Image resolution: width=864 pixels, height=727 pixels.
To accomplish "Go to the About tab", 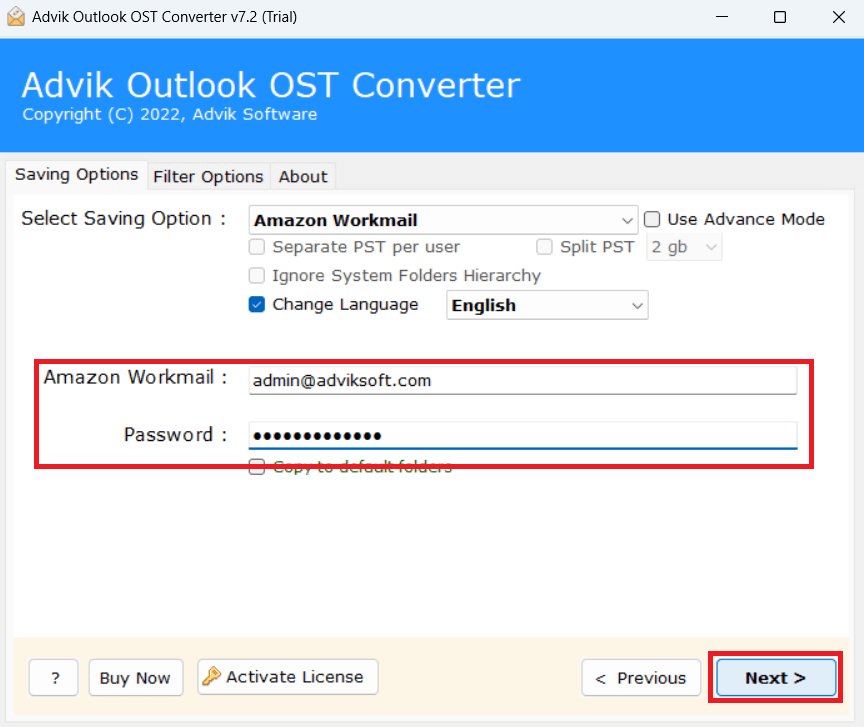I will coord(303,177).
